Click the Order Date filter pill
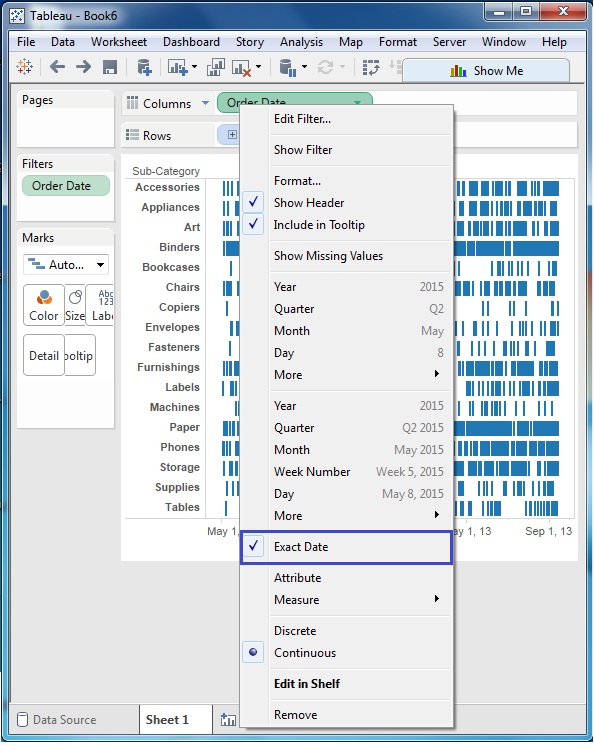594x746 pixels. coord(66,186)
